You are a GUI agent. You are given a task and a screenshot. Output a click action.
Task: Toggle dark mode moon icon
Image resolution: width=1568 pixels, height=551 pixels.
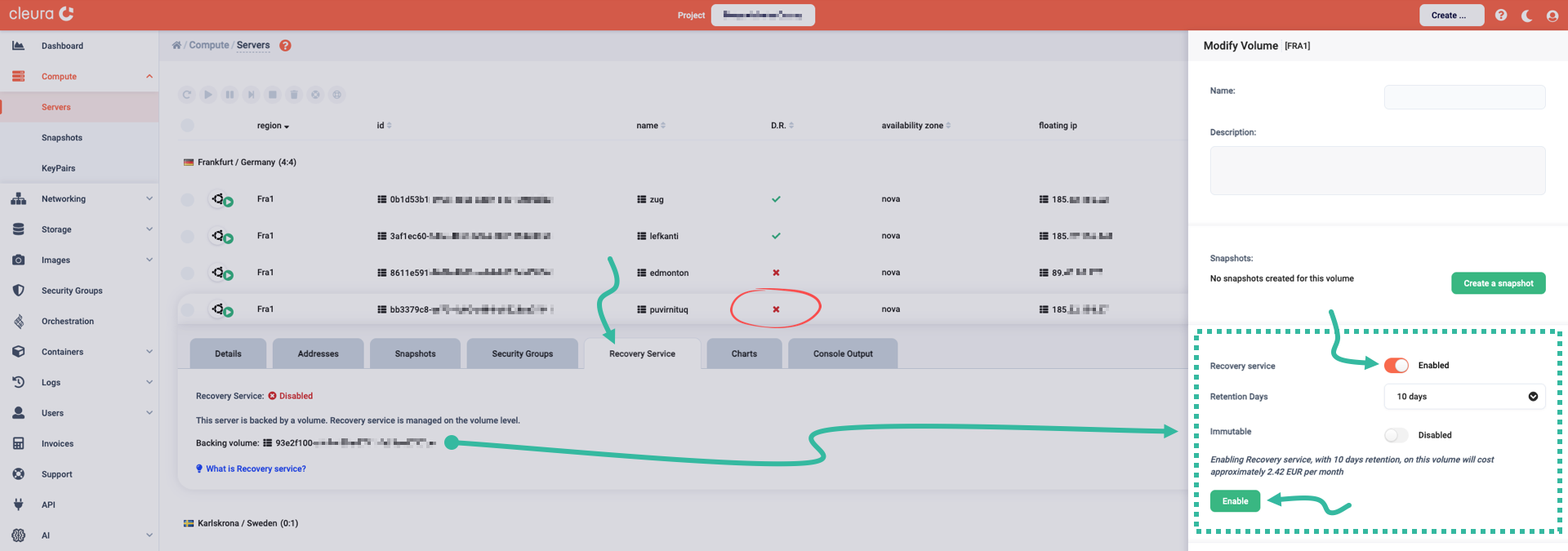point(1526,16)
